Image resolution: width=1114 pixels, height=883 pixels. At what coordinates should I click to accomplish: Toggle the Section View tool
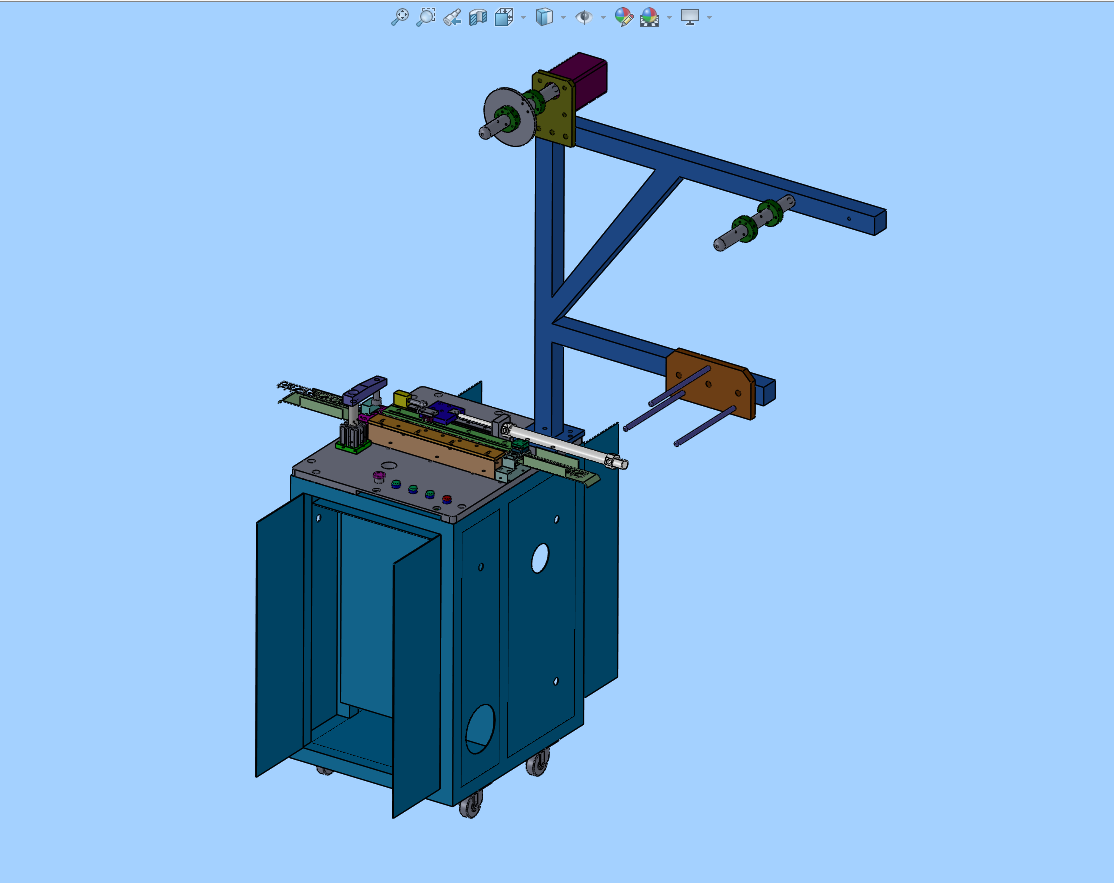pyautogui.click(x=478, y=17)
